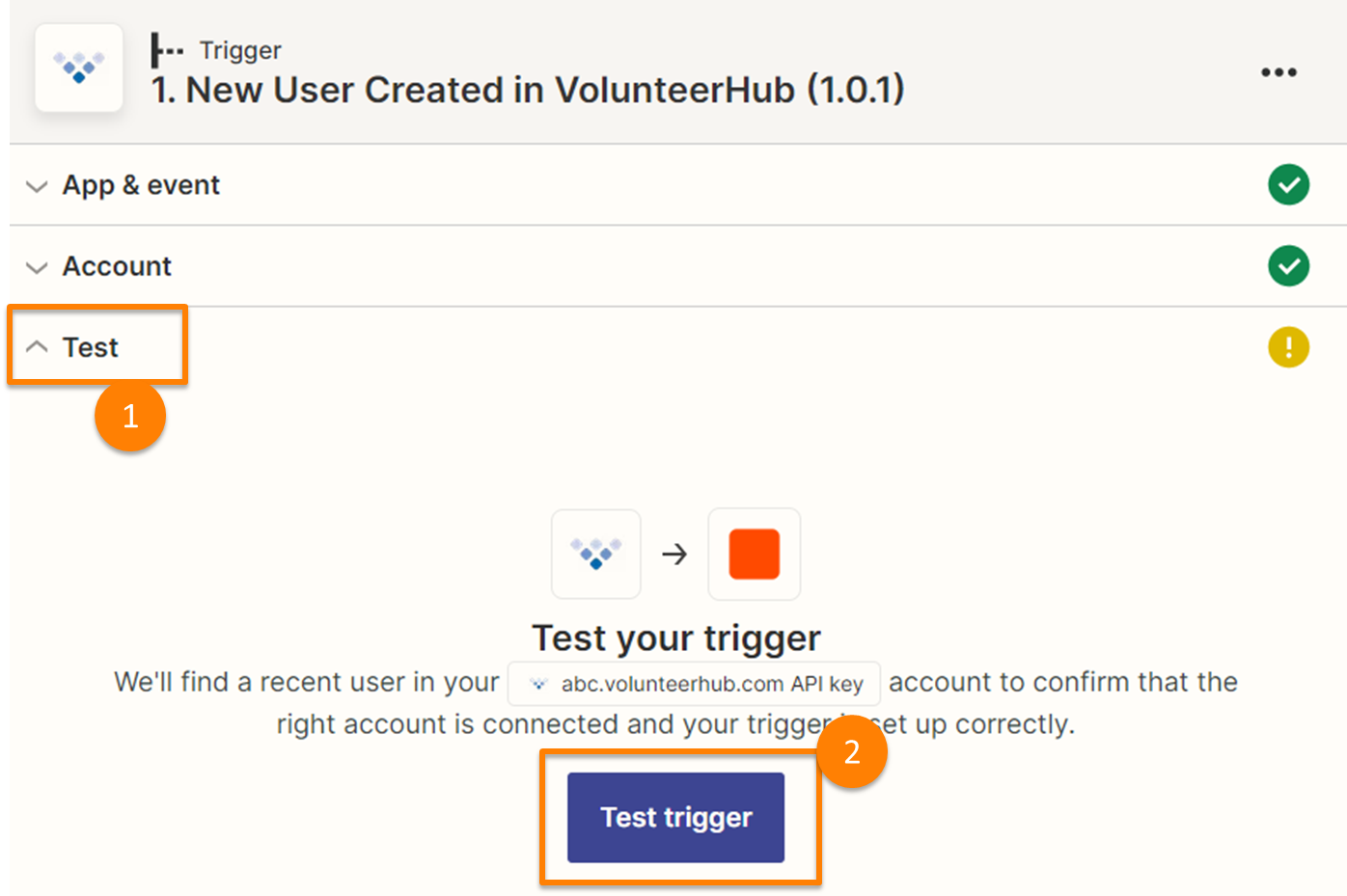Image resolution: width=1347 pixels, height=896 pixels.
Task: Click the green checkmark next to App & event
Action: tap(1288, 184)
